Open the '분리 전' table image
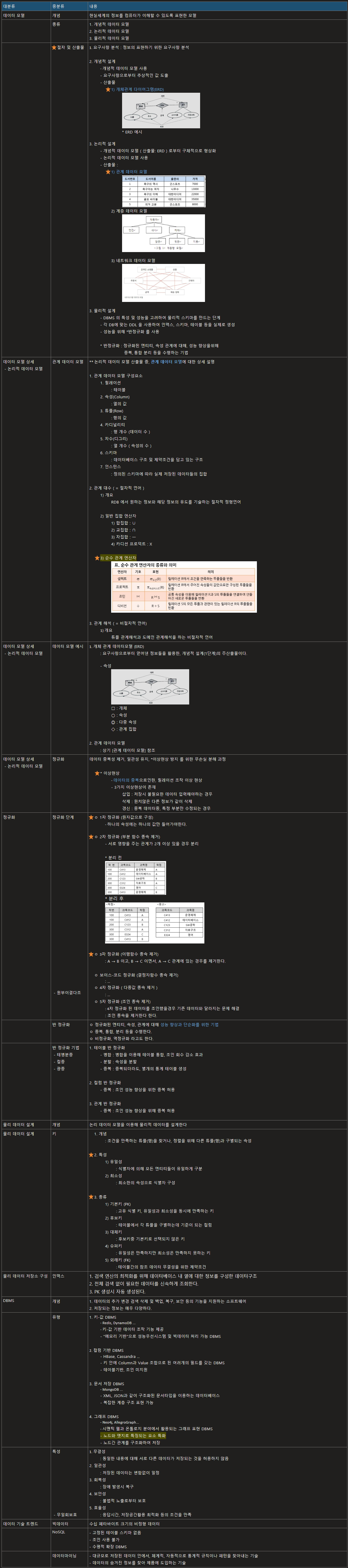 click(136, 877)
